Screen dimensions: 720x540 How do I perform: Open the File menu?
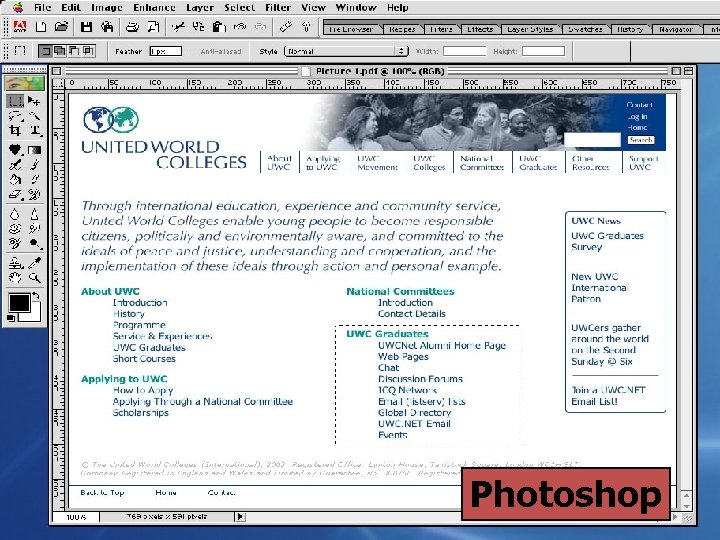43,7
